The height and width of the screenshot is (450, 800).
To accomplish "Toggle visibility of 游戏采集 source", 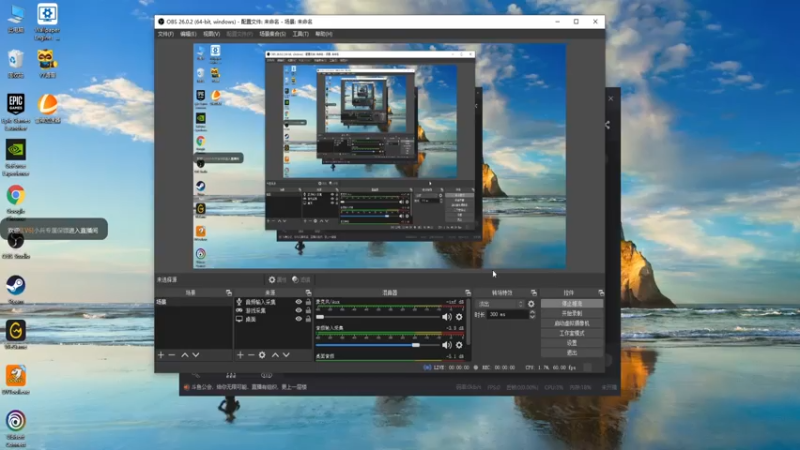I will [x=298, y=310].
